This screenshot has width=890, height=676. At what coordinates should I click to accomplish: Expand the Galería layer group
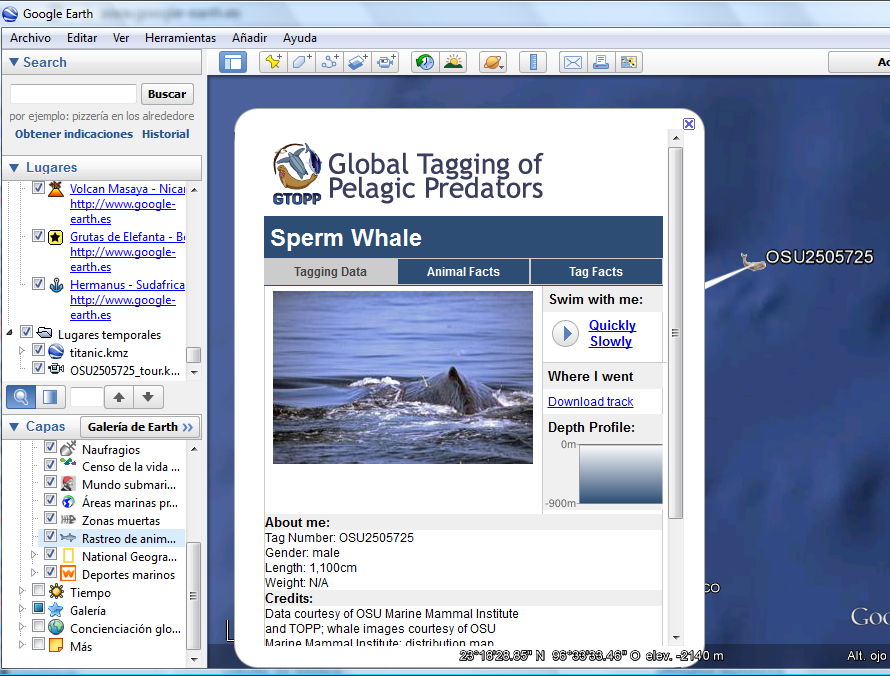(x=22, y=608)
